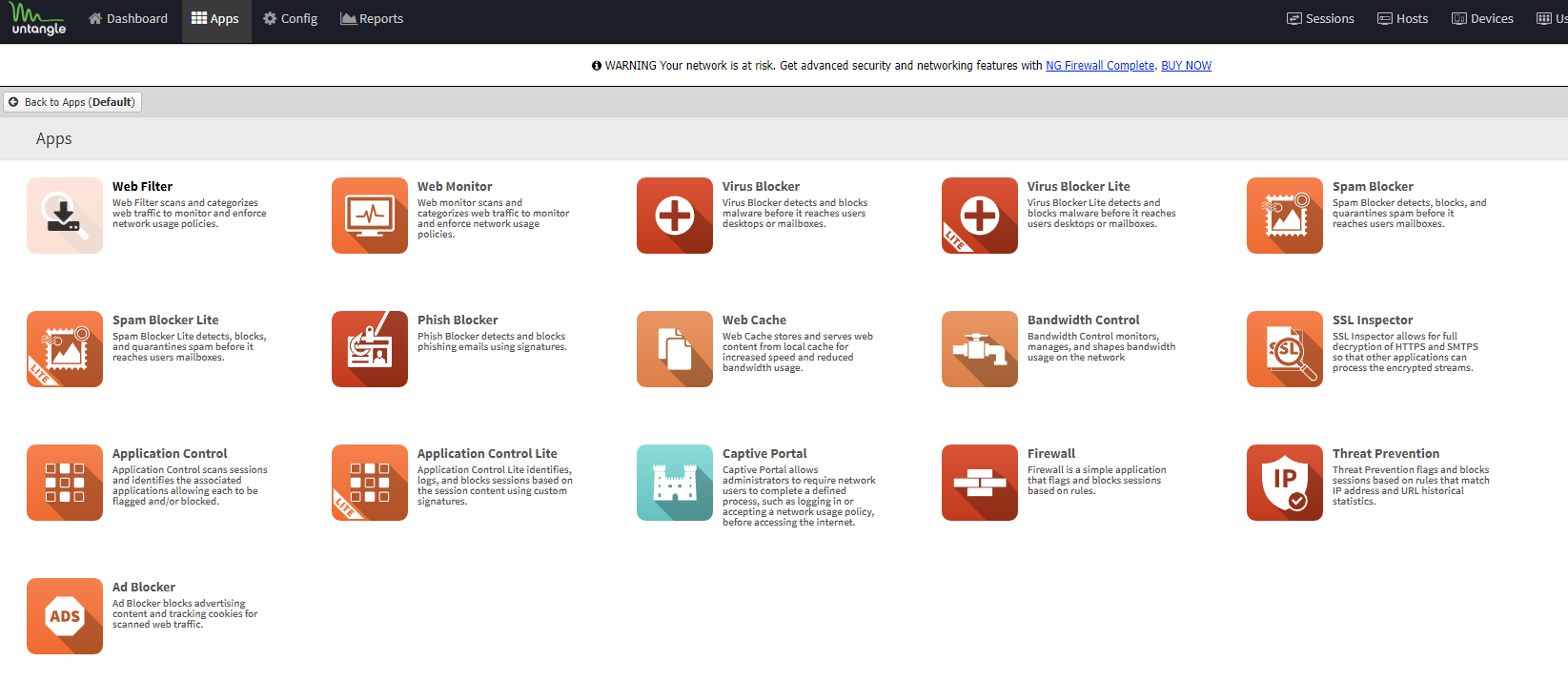Image resolution: width=1568 pixels, height=682 pixels.
Task: Click the Captive Portal description text
Action: [799, 496]
